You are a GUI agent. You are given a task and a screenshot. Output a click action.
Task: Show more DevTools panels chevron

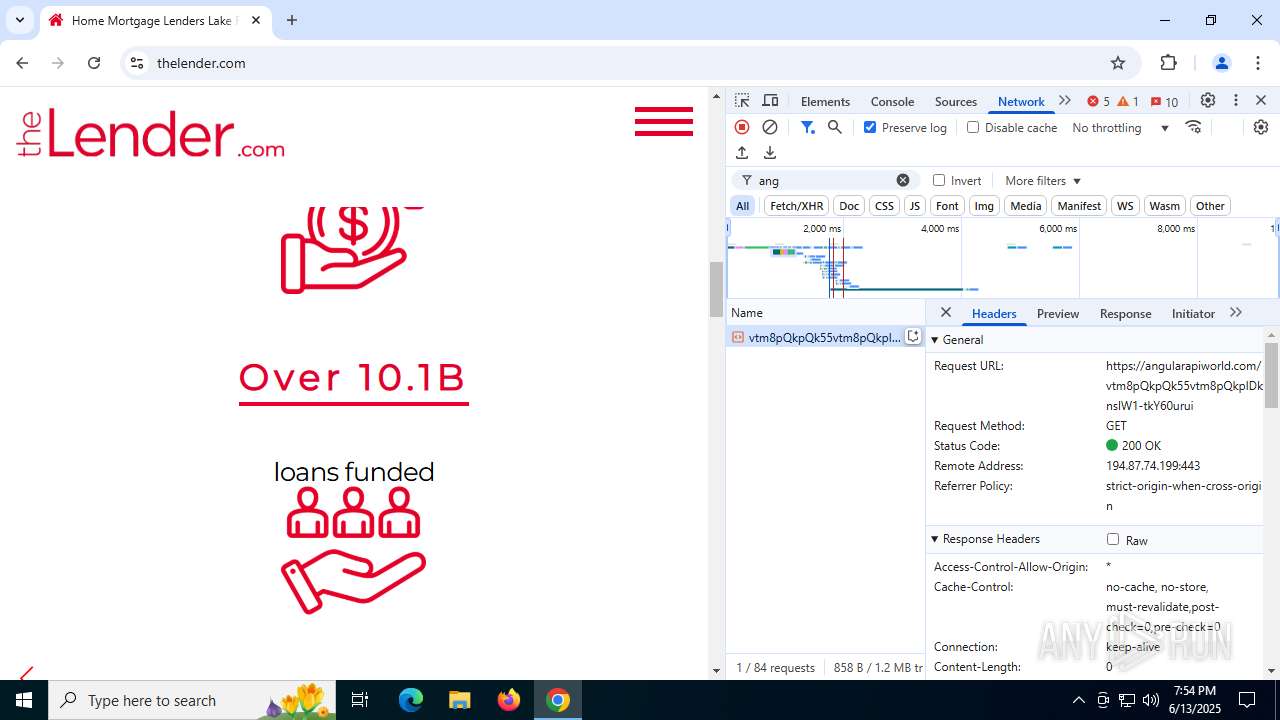tap(1065, 101)
